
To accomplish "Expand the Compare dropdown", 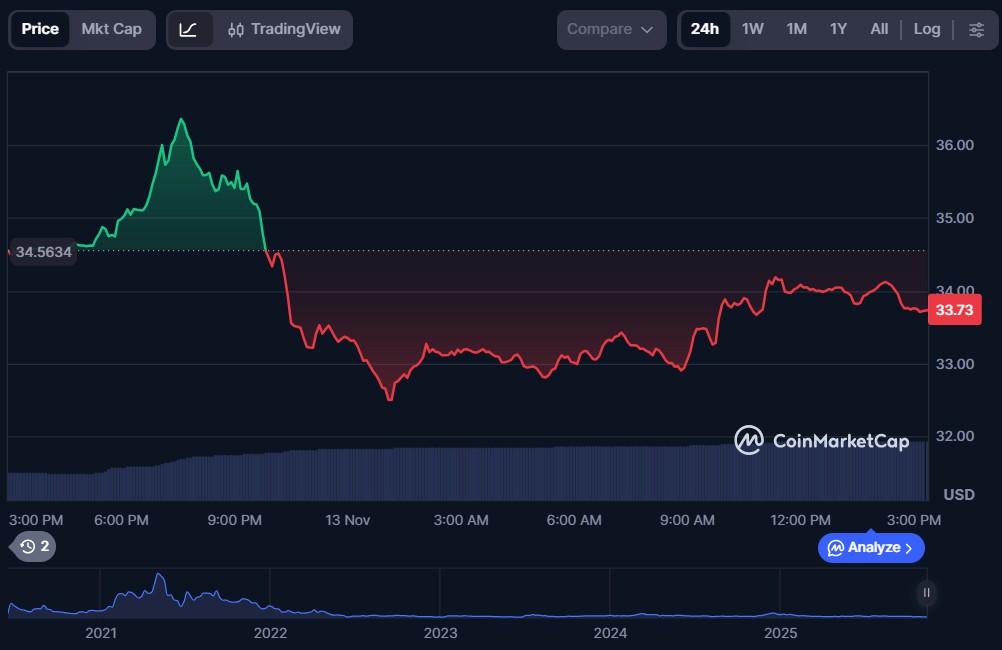I will click(x=611, y=30).
